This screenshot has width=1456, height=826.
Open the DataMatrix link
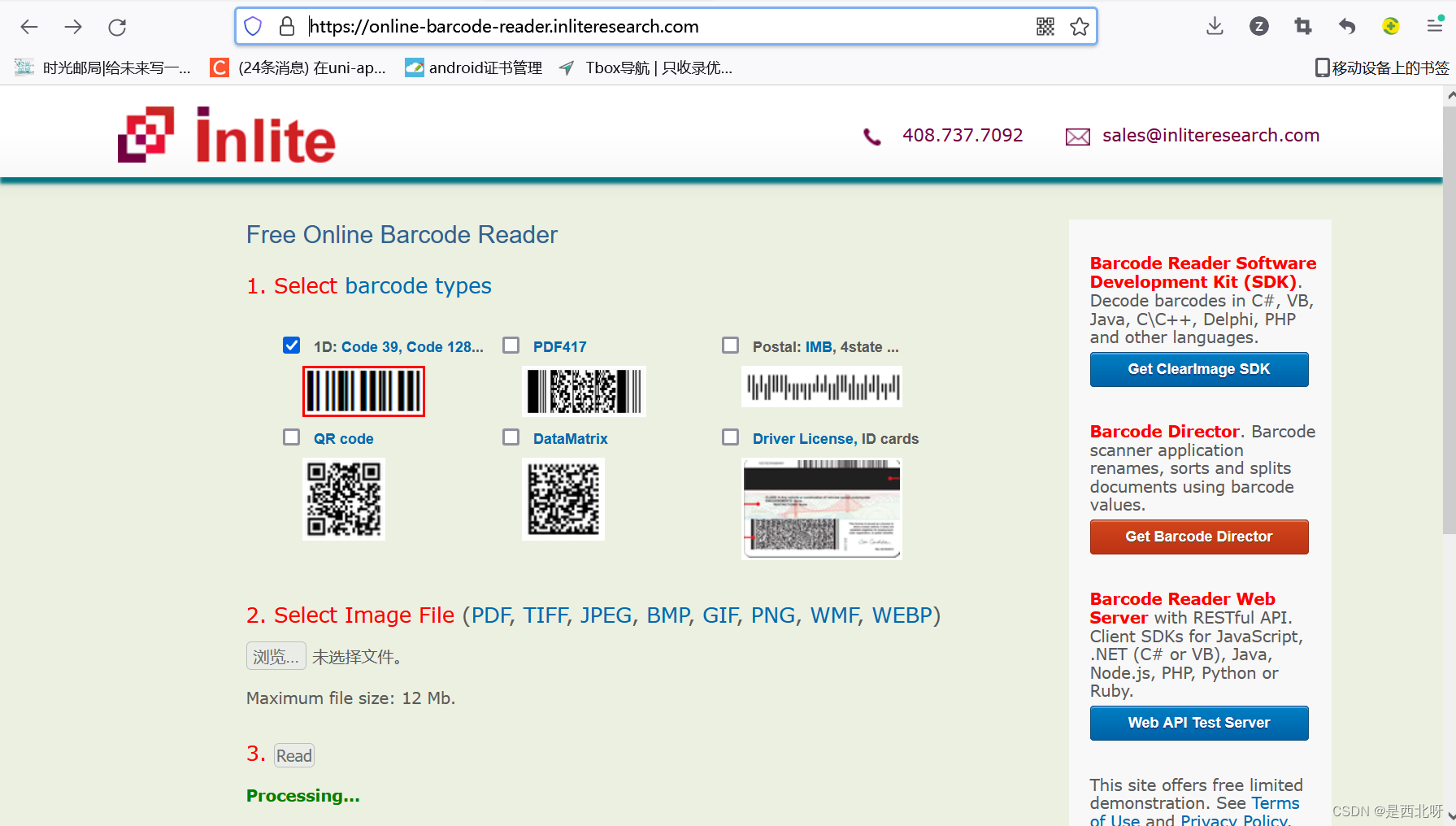[x=571, y=439]
